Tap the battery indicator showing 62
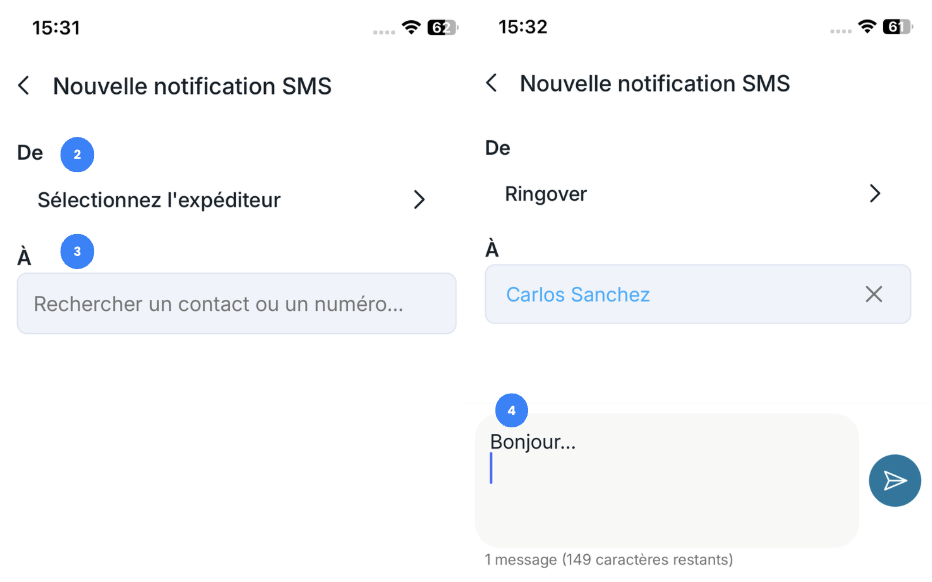Image resolution: width=932 pixels, height=582 pixels. (x=441, y=28)
